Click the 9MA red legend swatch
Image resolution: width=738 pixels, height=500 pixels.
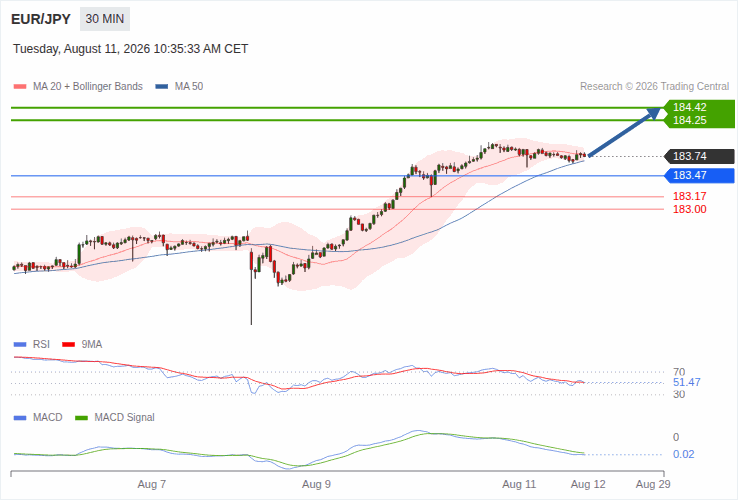[69, 345]
